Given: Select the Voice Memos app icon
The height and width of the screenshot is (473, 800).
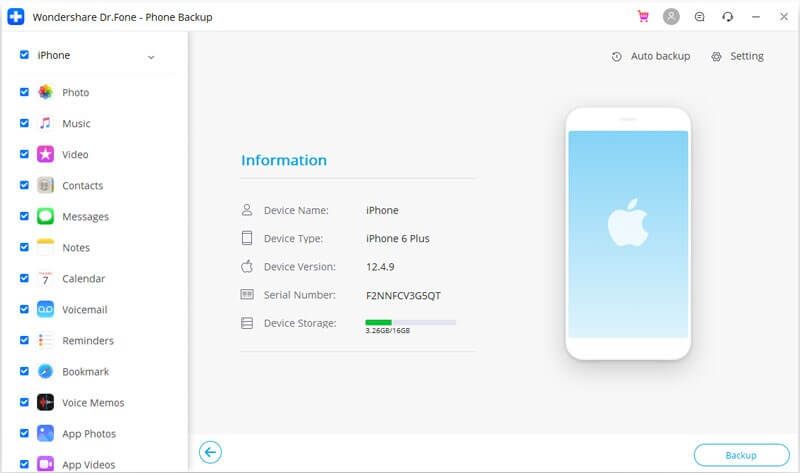Looking at the screenshot, I should [x=45, y=402].
